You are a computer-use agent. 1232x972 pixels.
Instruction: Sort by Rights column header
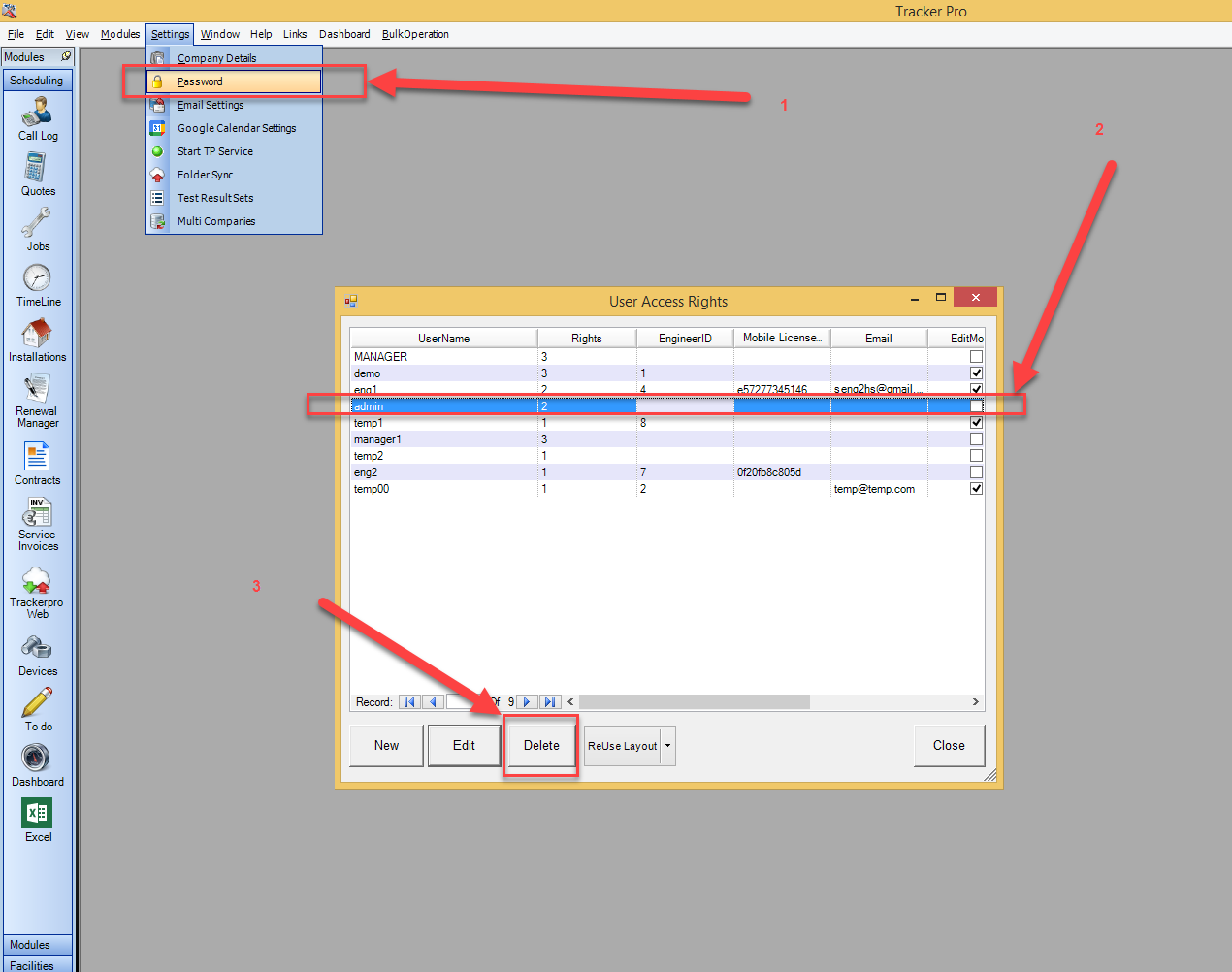click(x=586, y=339)
